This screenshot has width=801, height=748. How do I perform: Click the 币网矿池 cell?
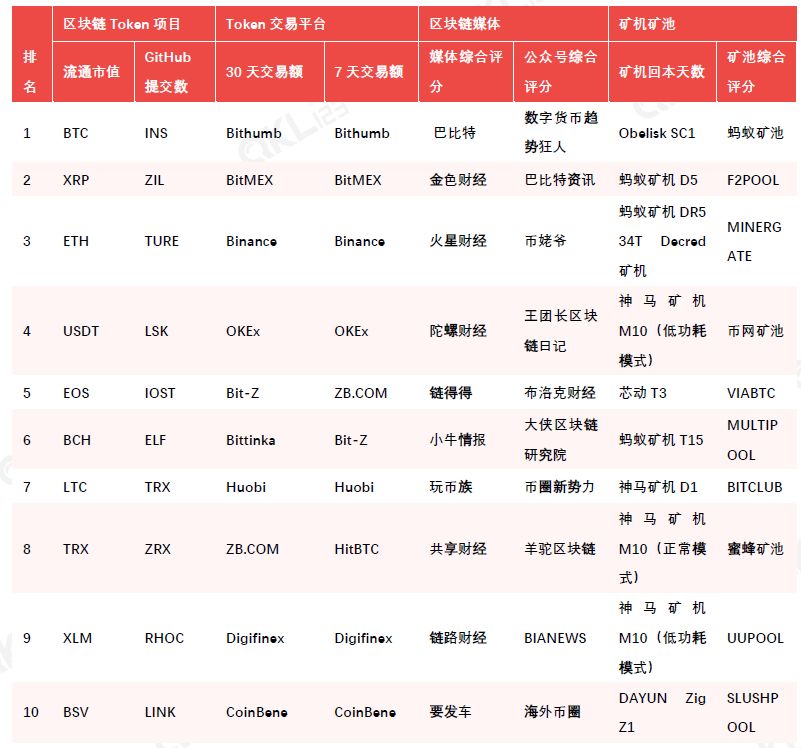[x=755, y=331]
